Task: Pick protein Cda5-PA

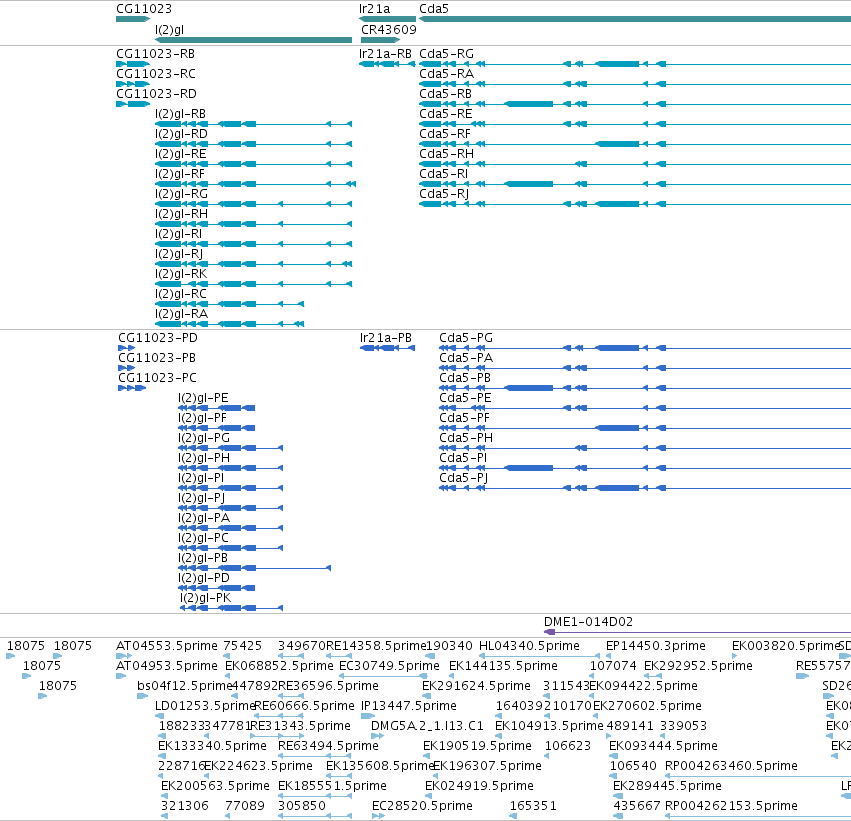Action: pyautogui.click(x=466, y=358)
